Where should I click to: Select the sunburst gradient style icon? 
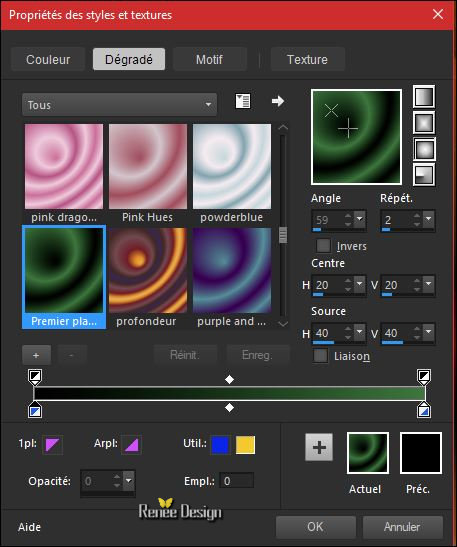pos(424,149)
